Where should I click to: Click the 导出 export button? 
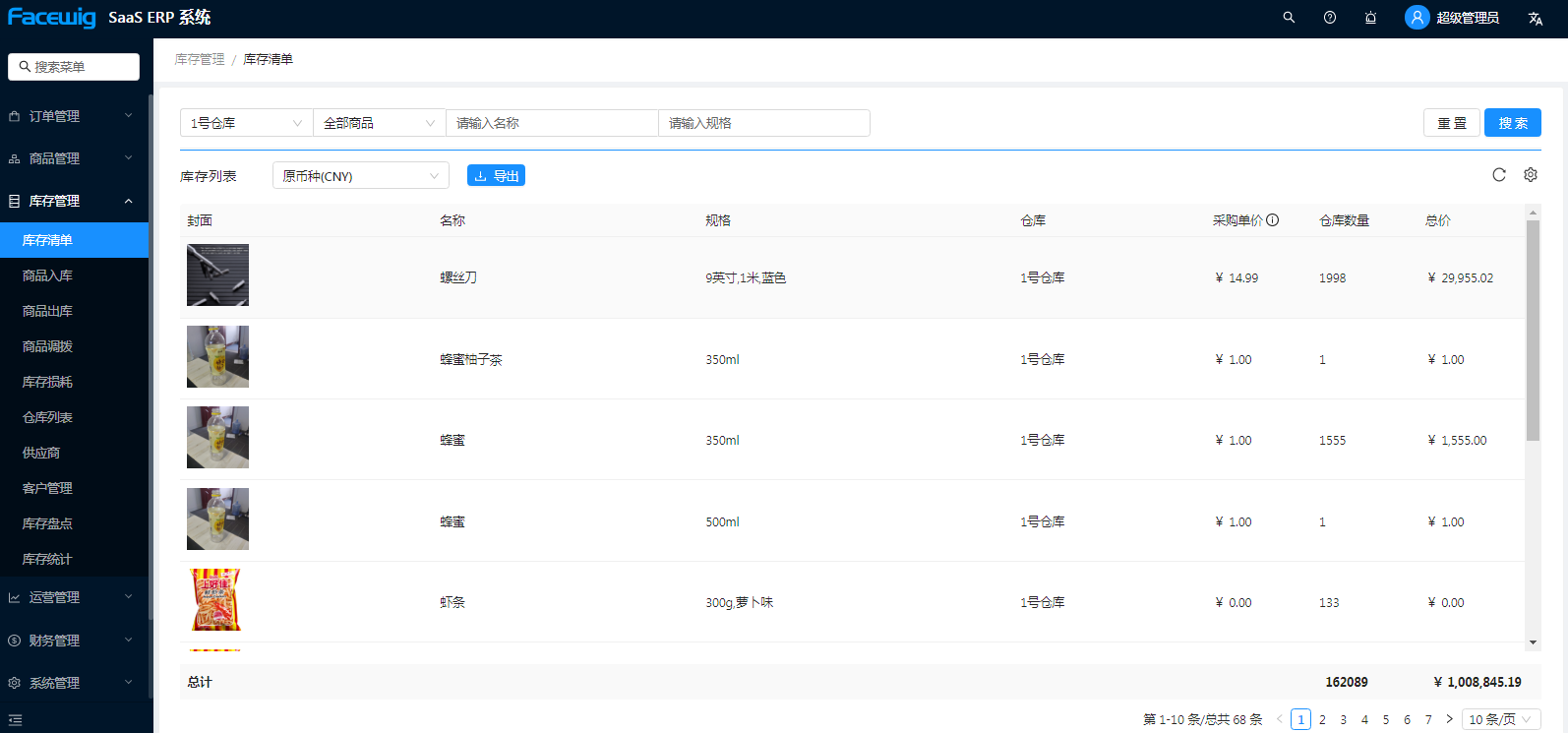click(496, 176)
